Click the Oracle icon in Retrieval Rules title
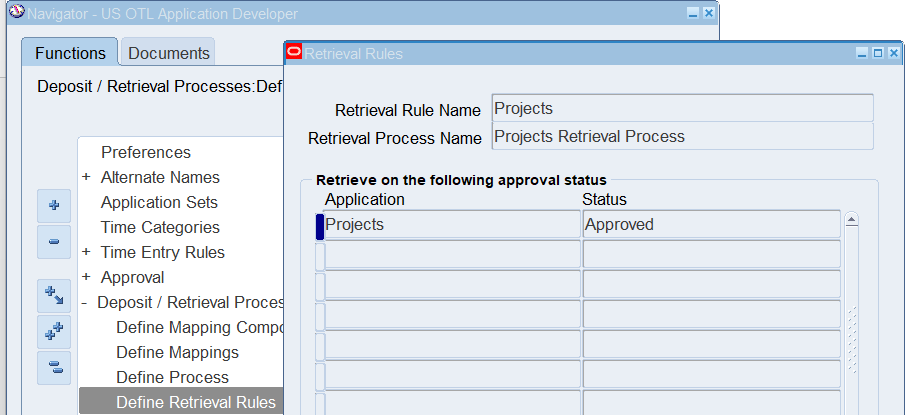Screen dimensions: 913x415 (x=294, y=53)
